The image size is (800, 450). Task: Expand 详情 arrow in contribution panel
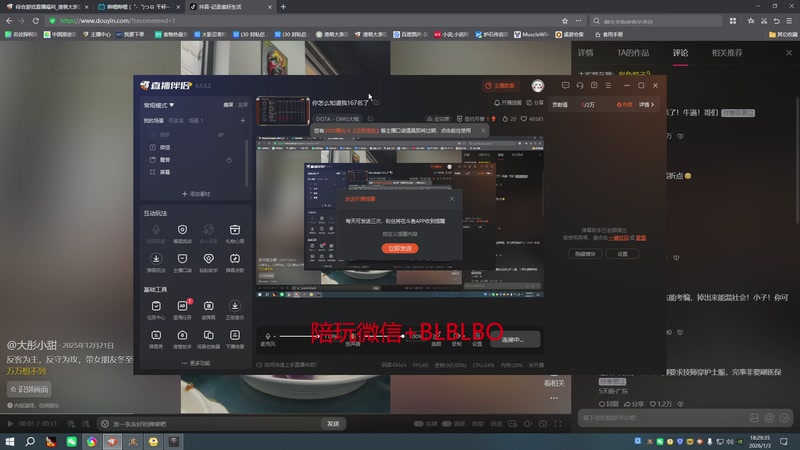pyautogui.click(x=646, y=105)
